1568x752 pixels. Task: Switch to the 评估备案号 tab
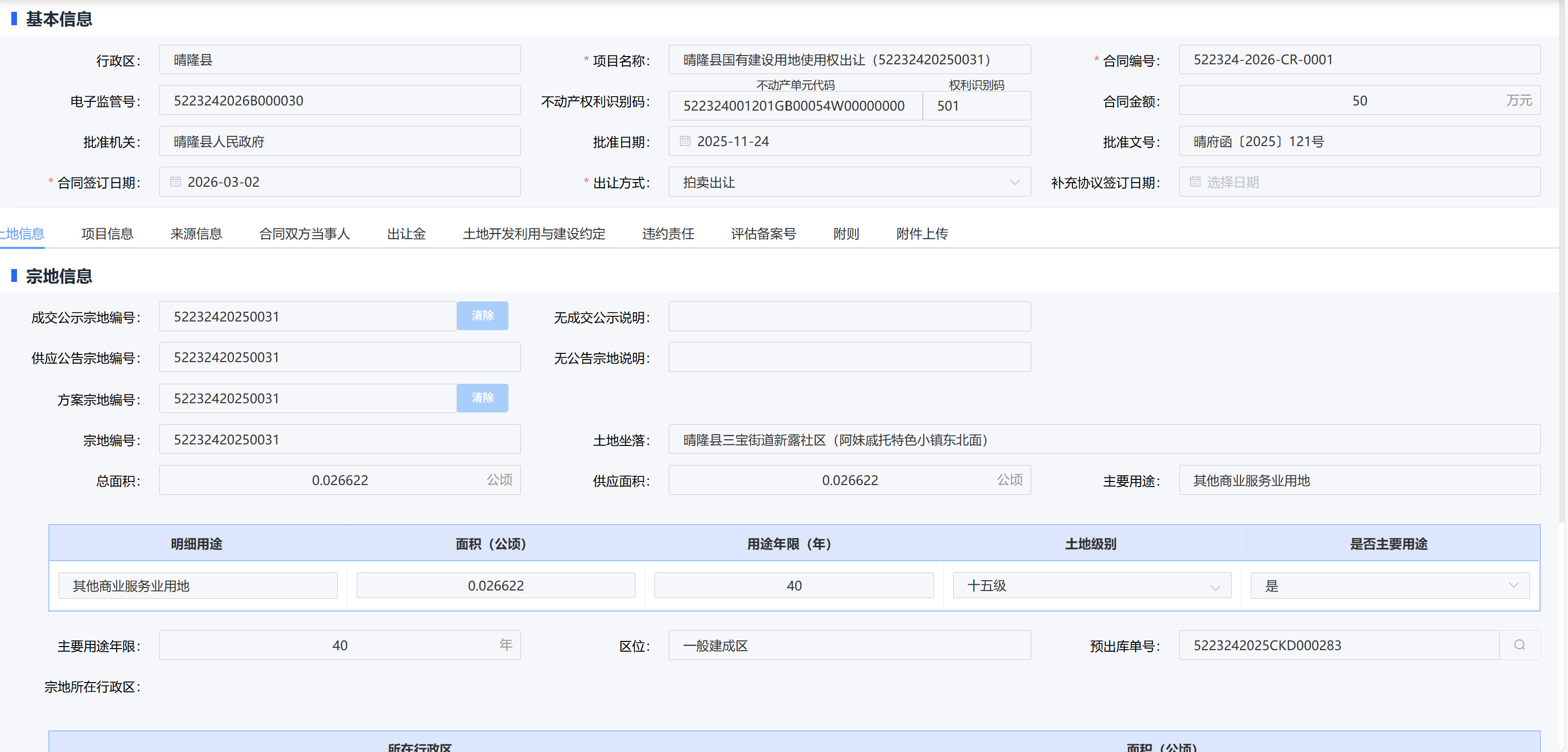coord(763,234)
